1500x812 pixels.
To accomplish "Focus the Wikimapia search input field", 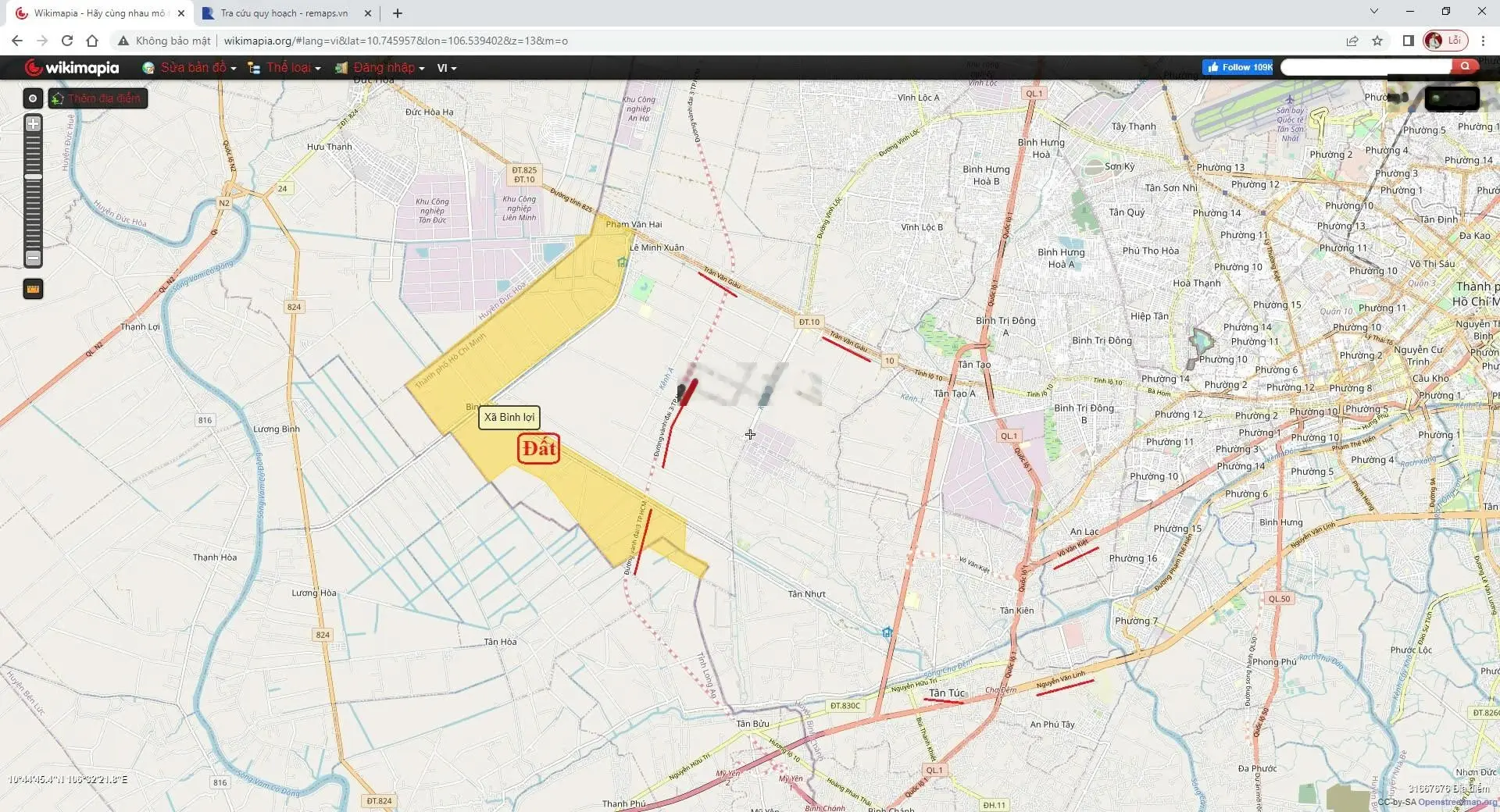I will (x=1366, y=67).
